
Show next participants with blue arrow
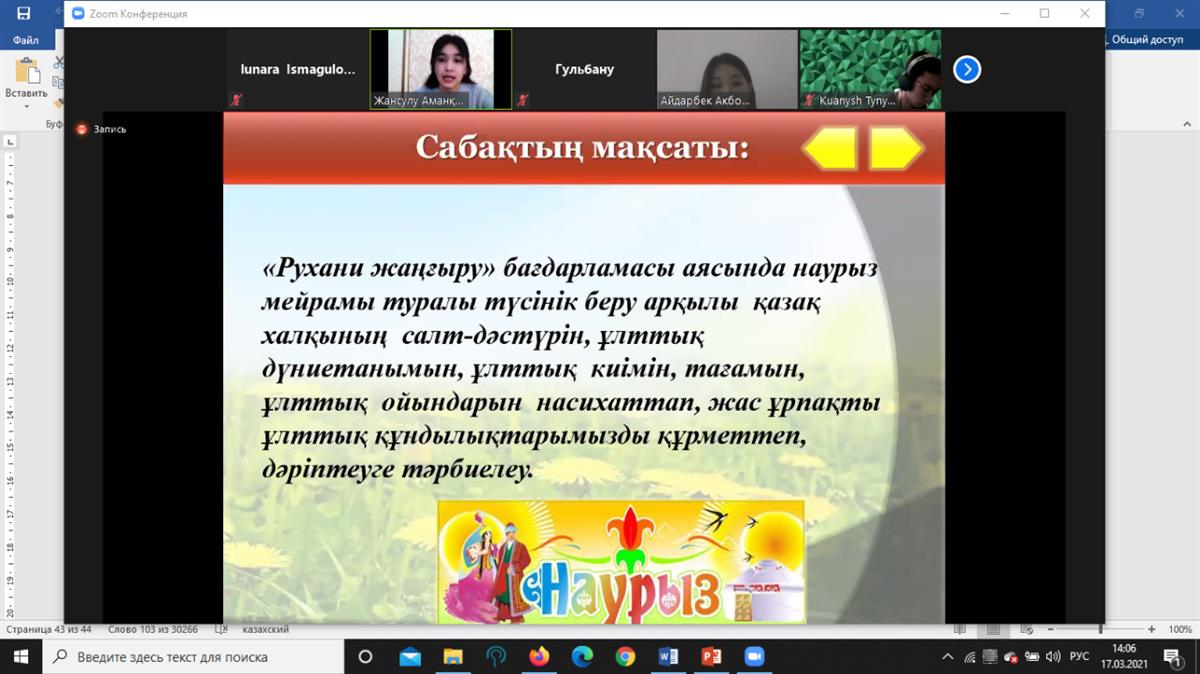[967, 69]
